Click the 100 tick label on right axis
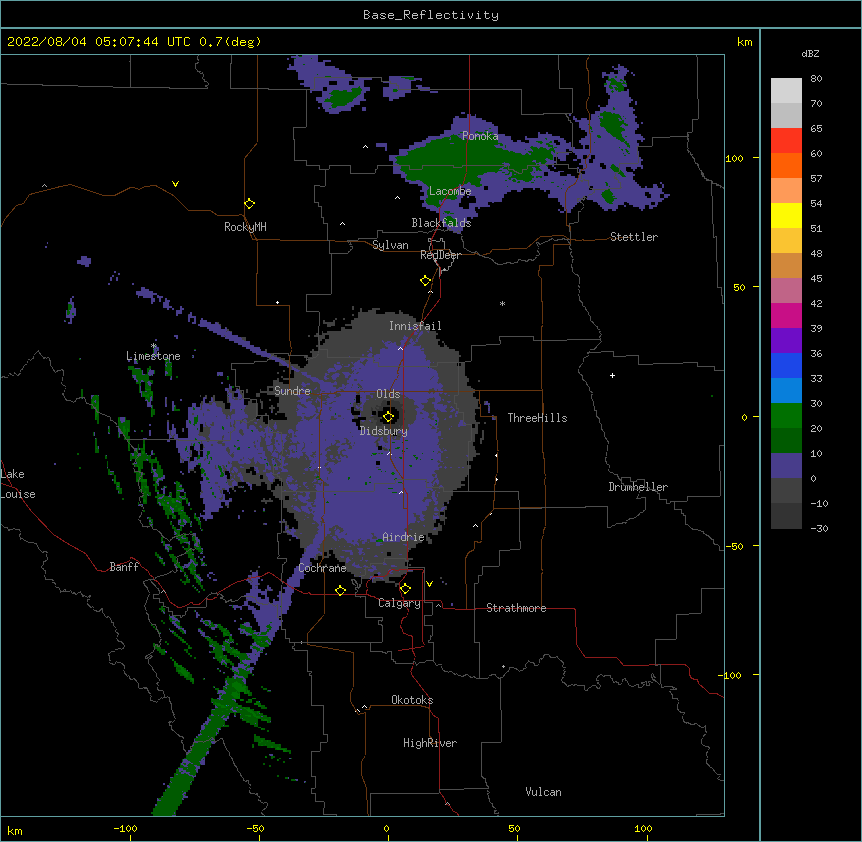 tap(734, 158)
